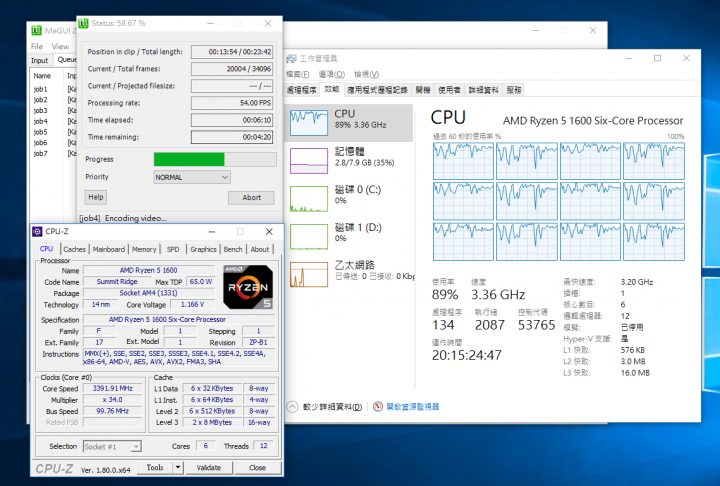The image size is (720, 486).
Task: Select job1 row in MeGUI queue
Action: pos(54,89)
